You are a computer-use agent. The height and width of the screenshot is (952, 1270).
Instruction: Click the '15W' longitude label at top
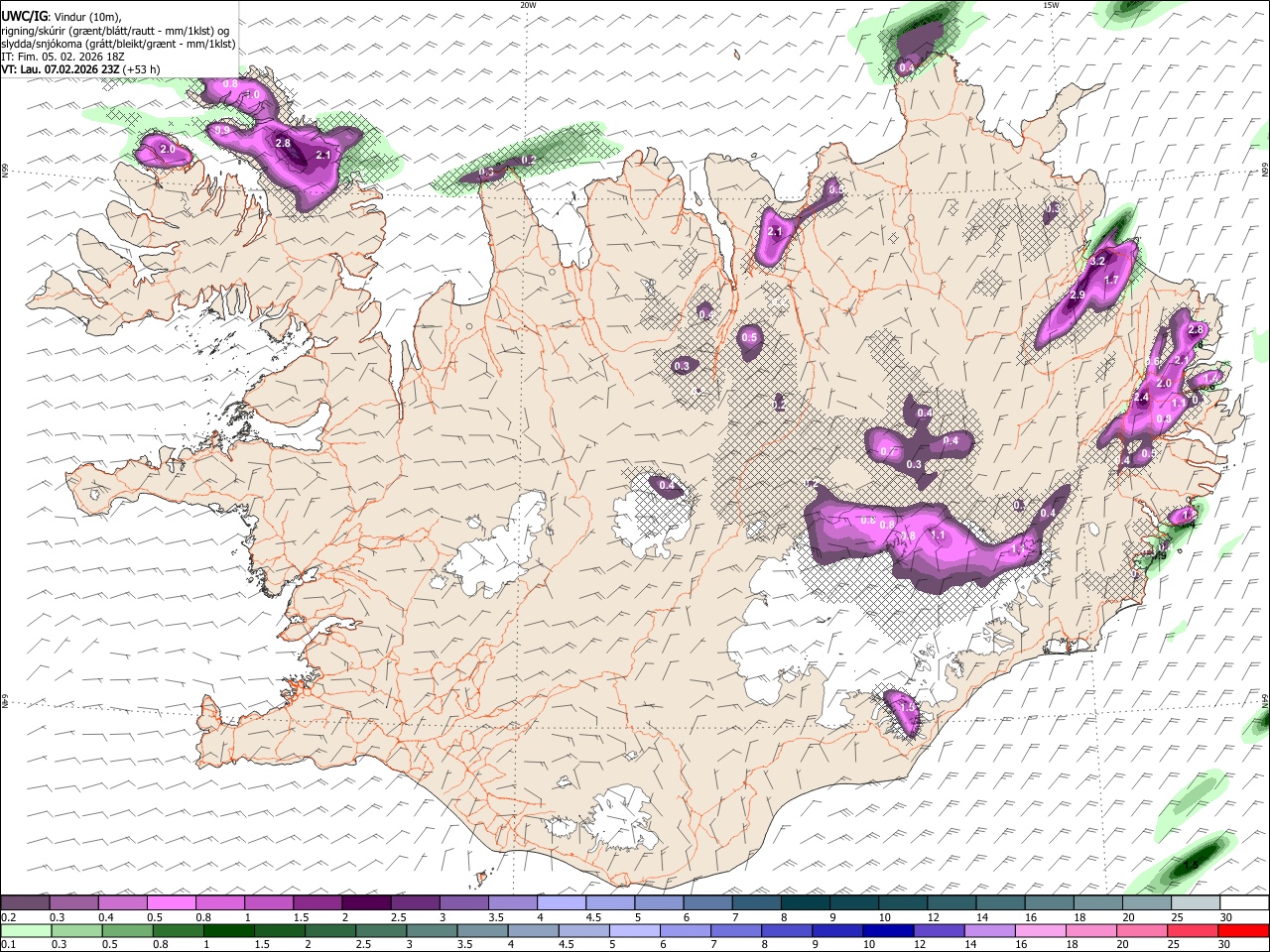coord(1051,5)
